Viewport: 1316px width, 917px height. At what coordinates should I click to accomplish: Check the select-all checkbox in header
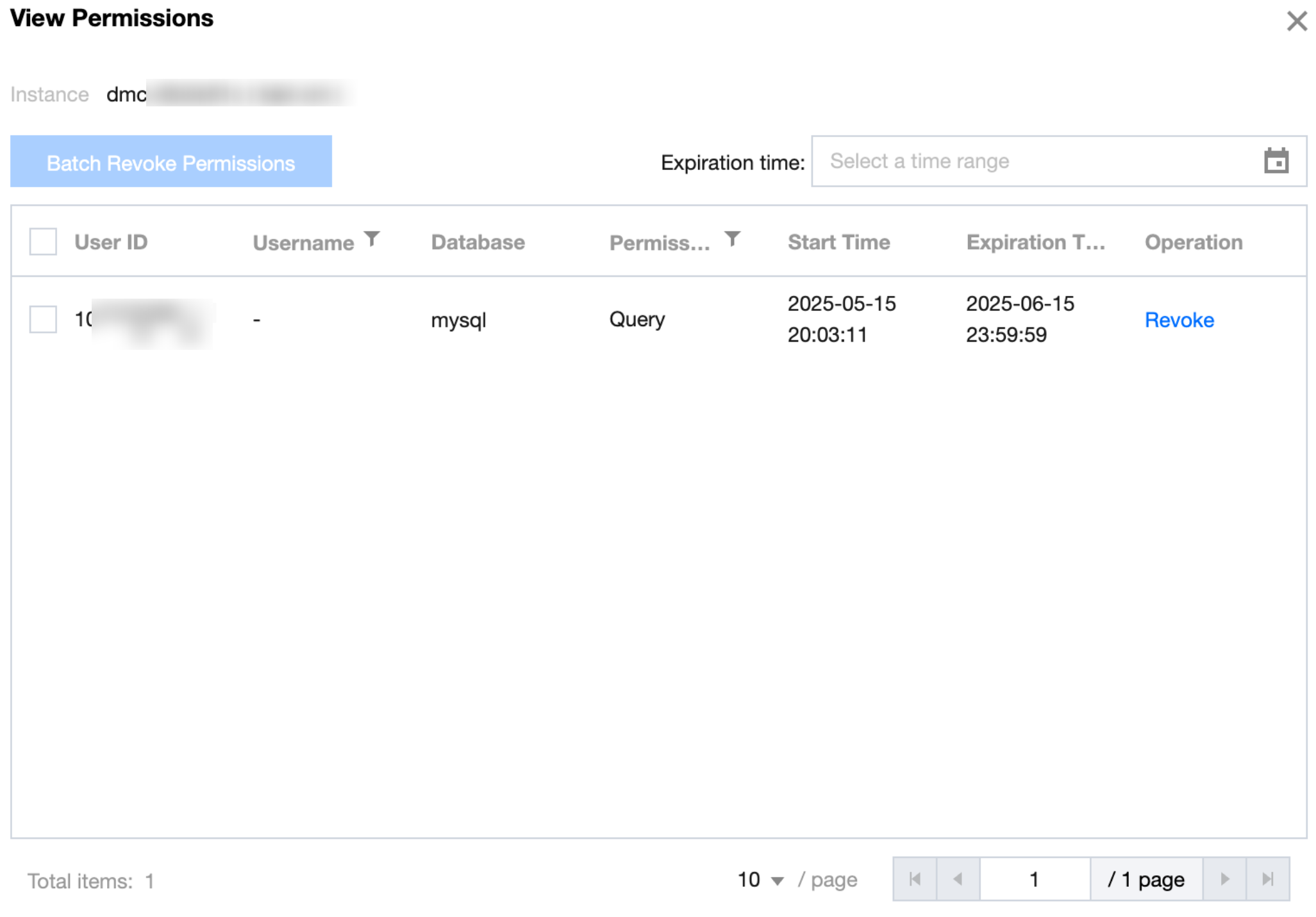(43, 242)
